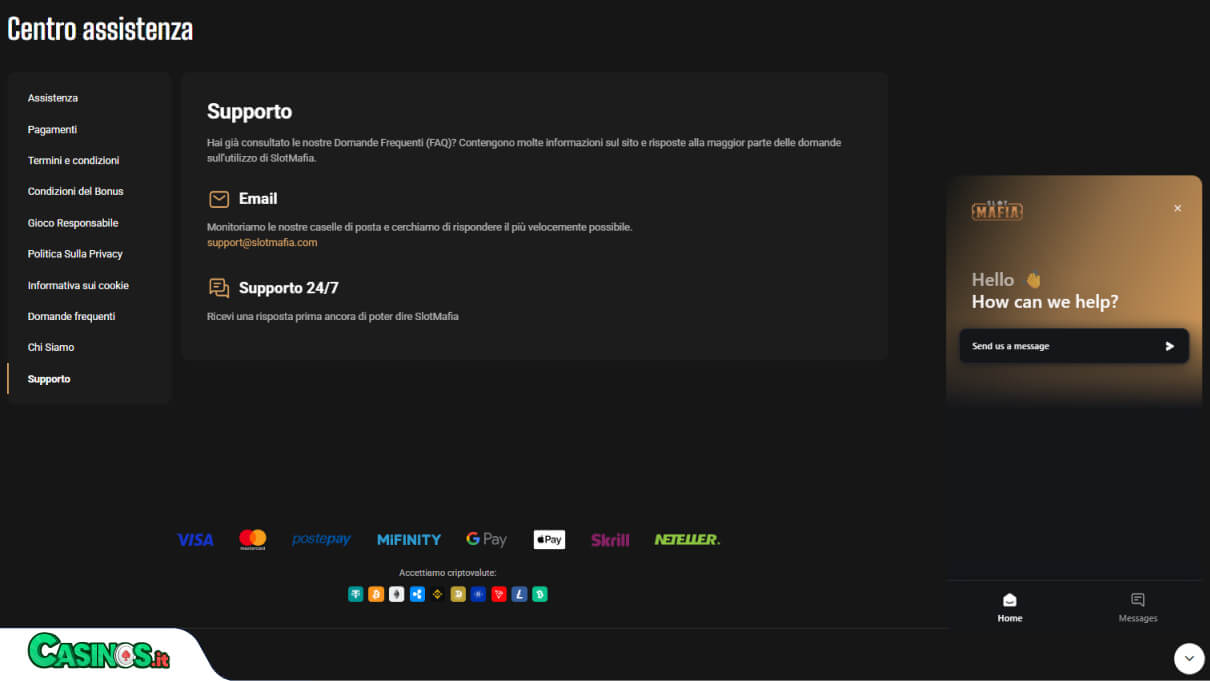
Task: Open Informativa sui cookie entry
Action: tap(78, 285)
